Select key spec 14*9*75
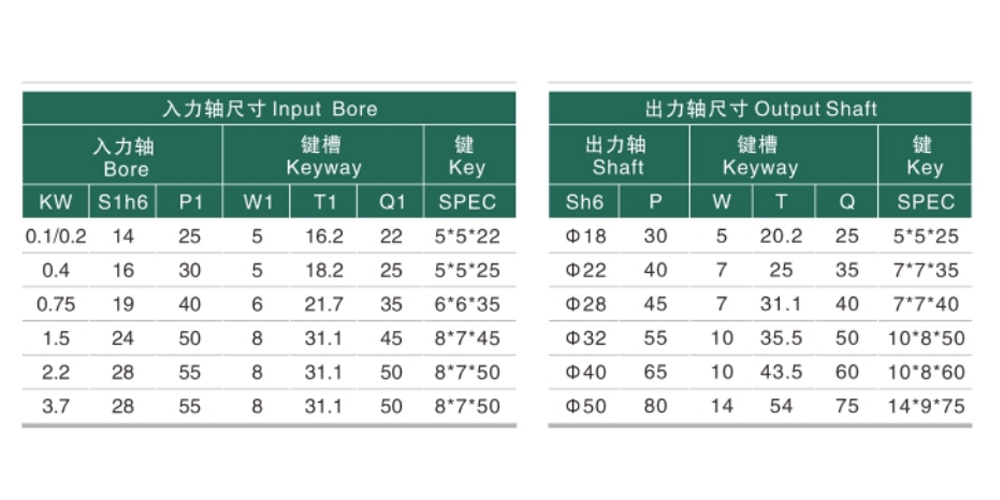This screenshot has height=500, width=1000. 925,406
